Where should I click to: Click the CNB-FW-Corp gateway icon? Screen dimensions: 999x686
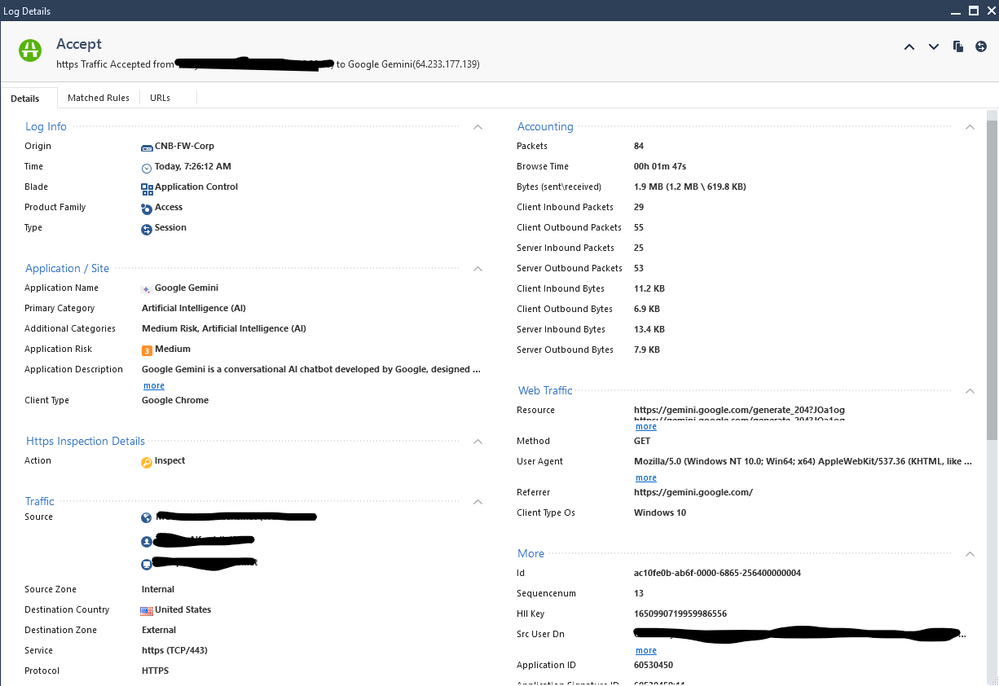147,148
